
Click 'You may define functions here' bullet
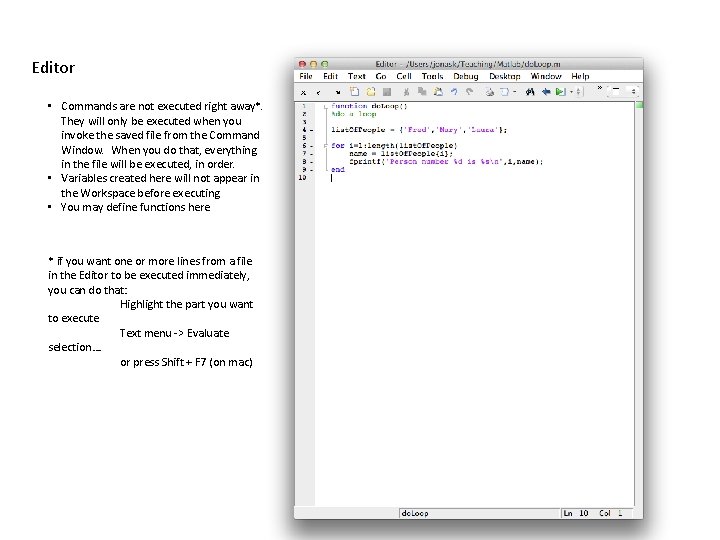[x=135, y=207]
